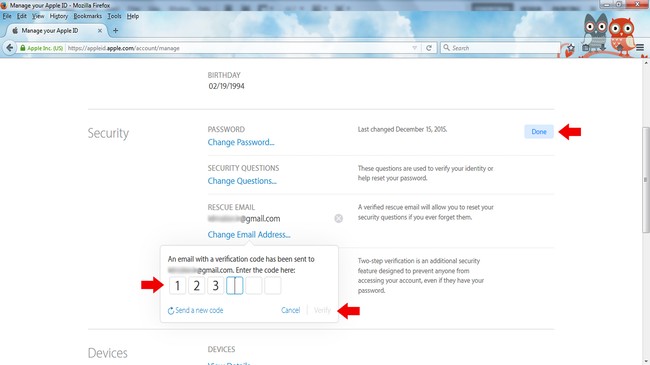The image size is (650, 365).
Task: Click Send a new code
Action: [x=195, y=310]
